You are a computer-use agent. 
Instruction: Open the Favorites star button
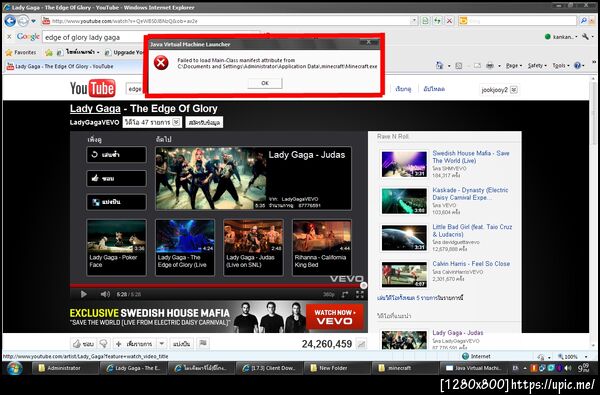coord(21,52)
